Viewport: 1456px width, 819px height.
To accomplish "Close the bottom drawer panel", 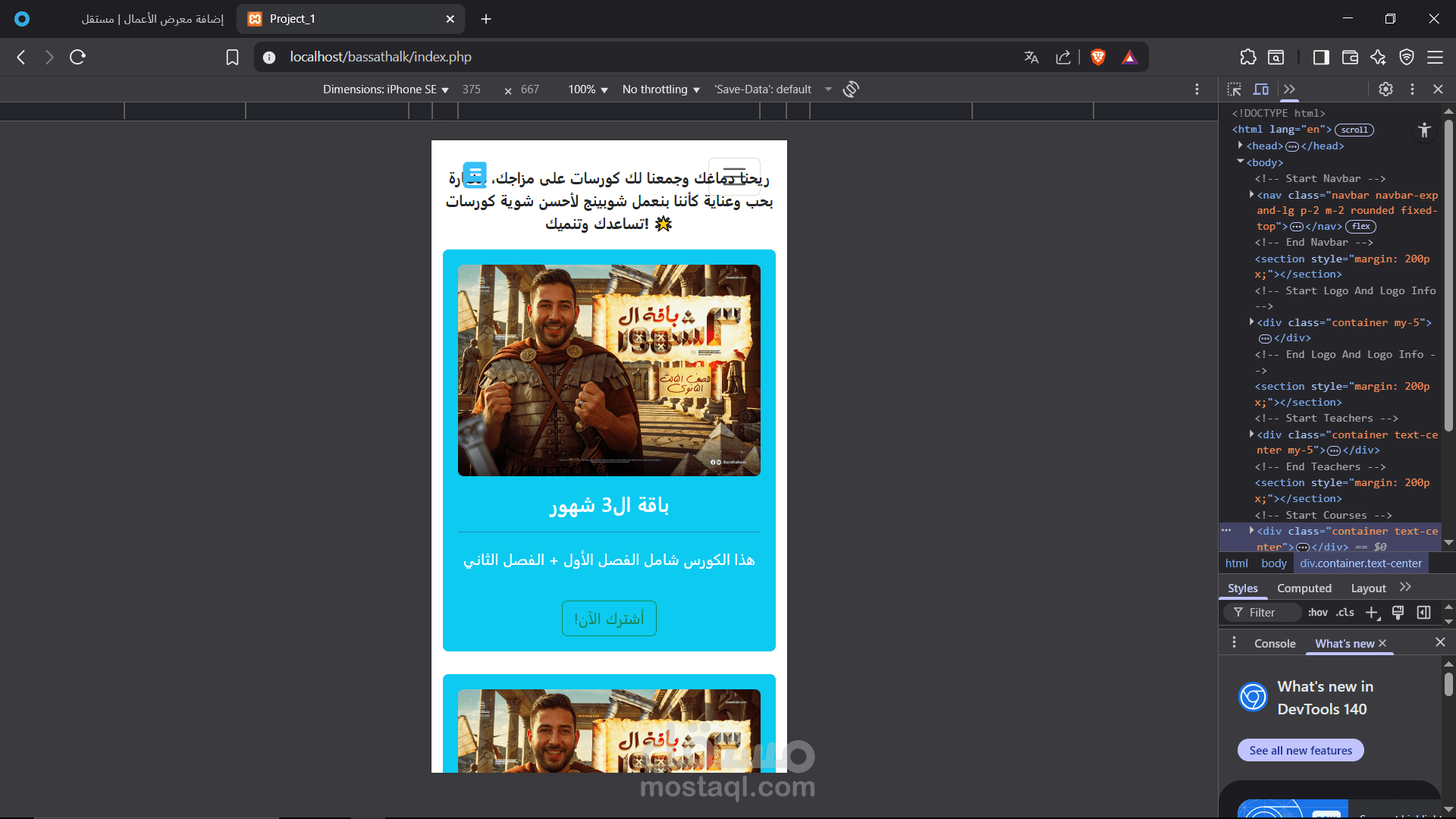I will [1440, 642].
